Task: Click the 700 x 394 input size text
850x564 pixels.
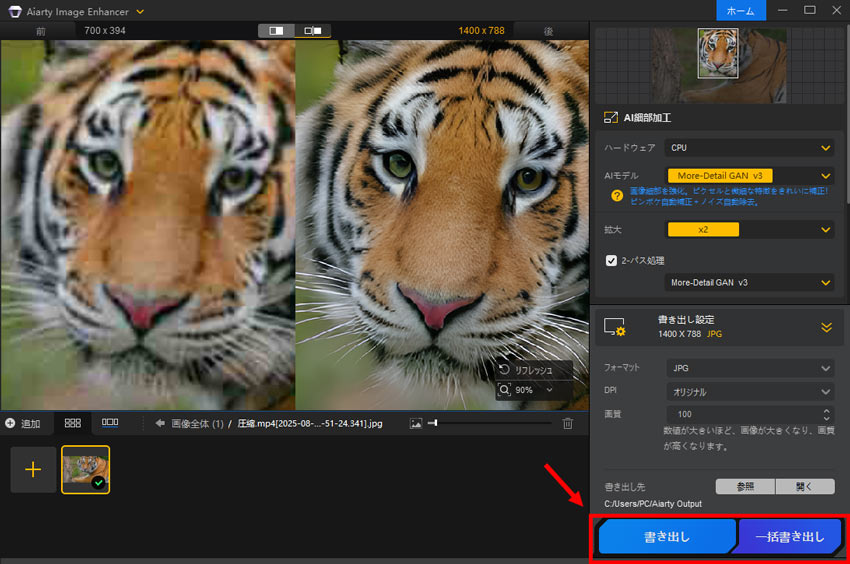Action: click(x=105, y=30)
